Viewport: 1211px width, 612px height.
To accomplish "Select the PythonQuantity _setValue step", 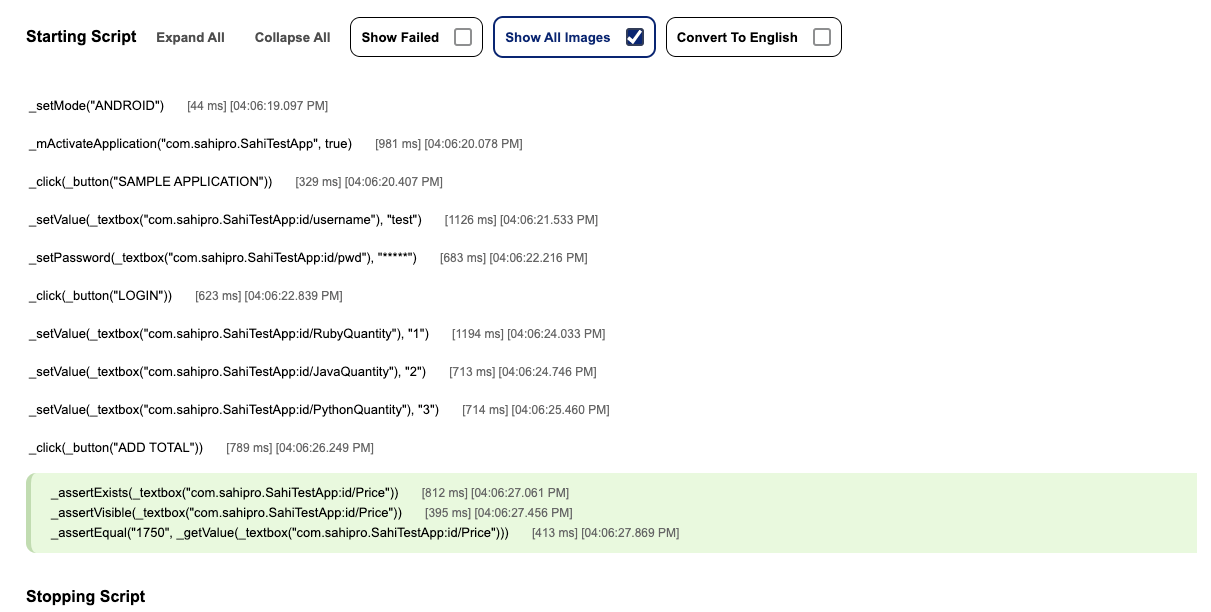I will click(x=233, y=409).
